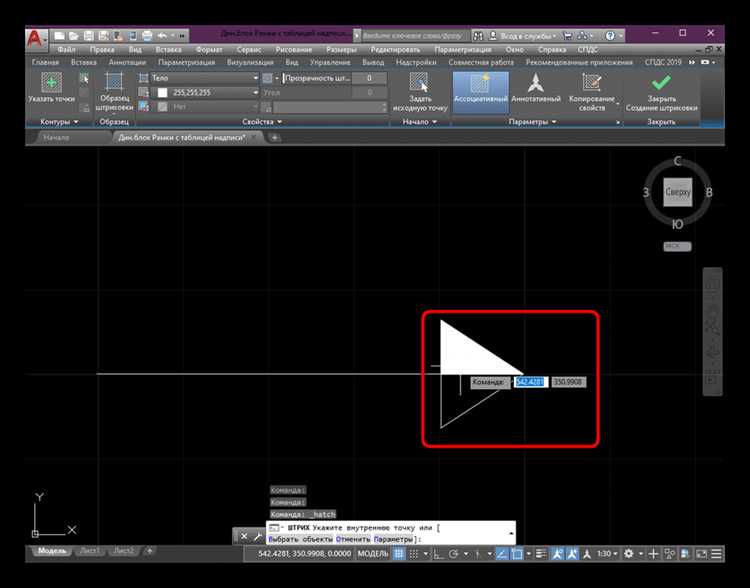Open the hatch type dropdown showing Тело
Image resolution: width=750 pixels, height=588 pixels.
[x=205, y=78]
